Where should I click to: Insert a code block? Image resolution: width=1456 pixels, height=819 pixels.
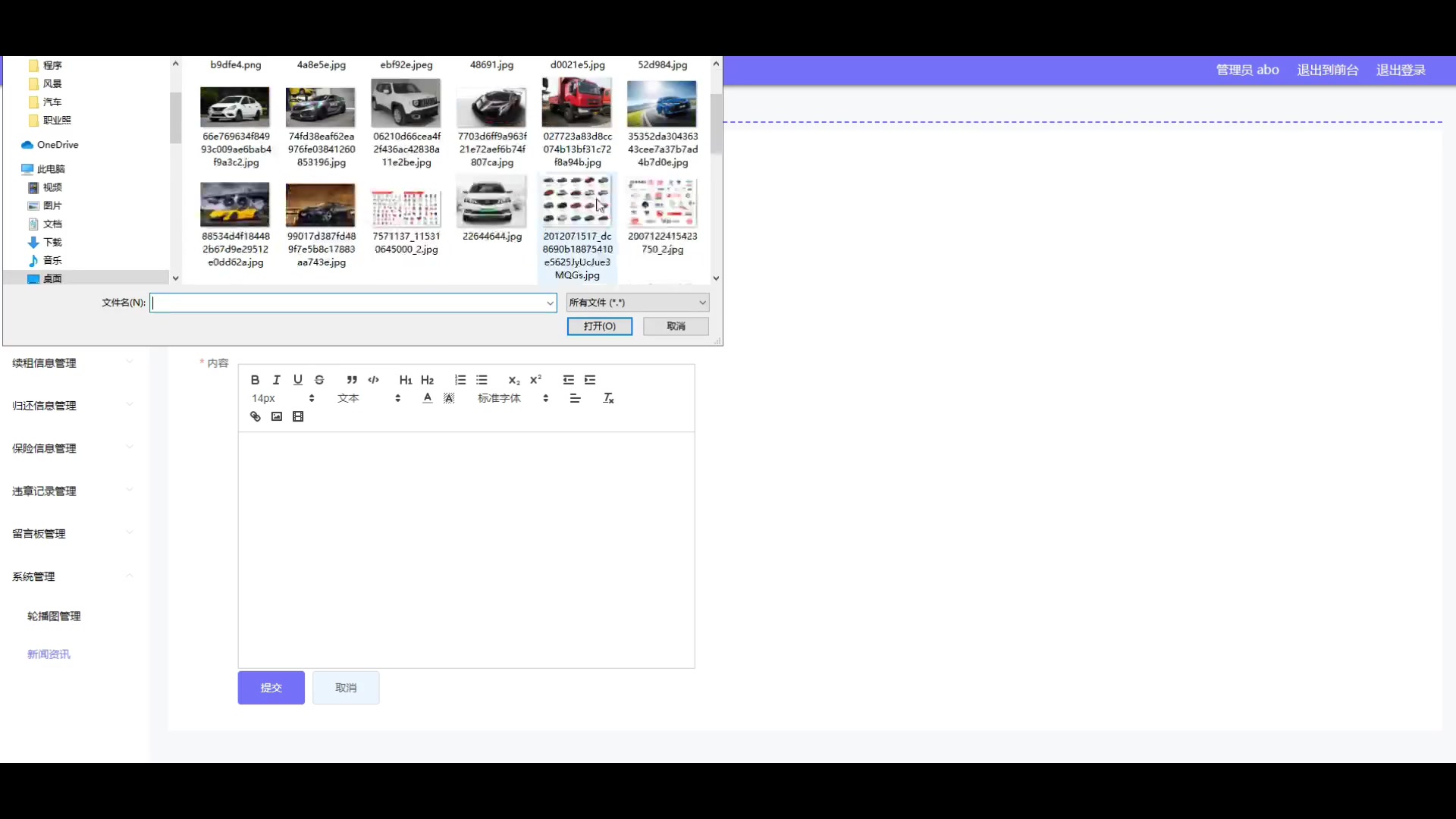(373, 380)
